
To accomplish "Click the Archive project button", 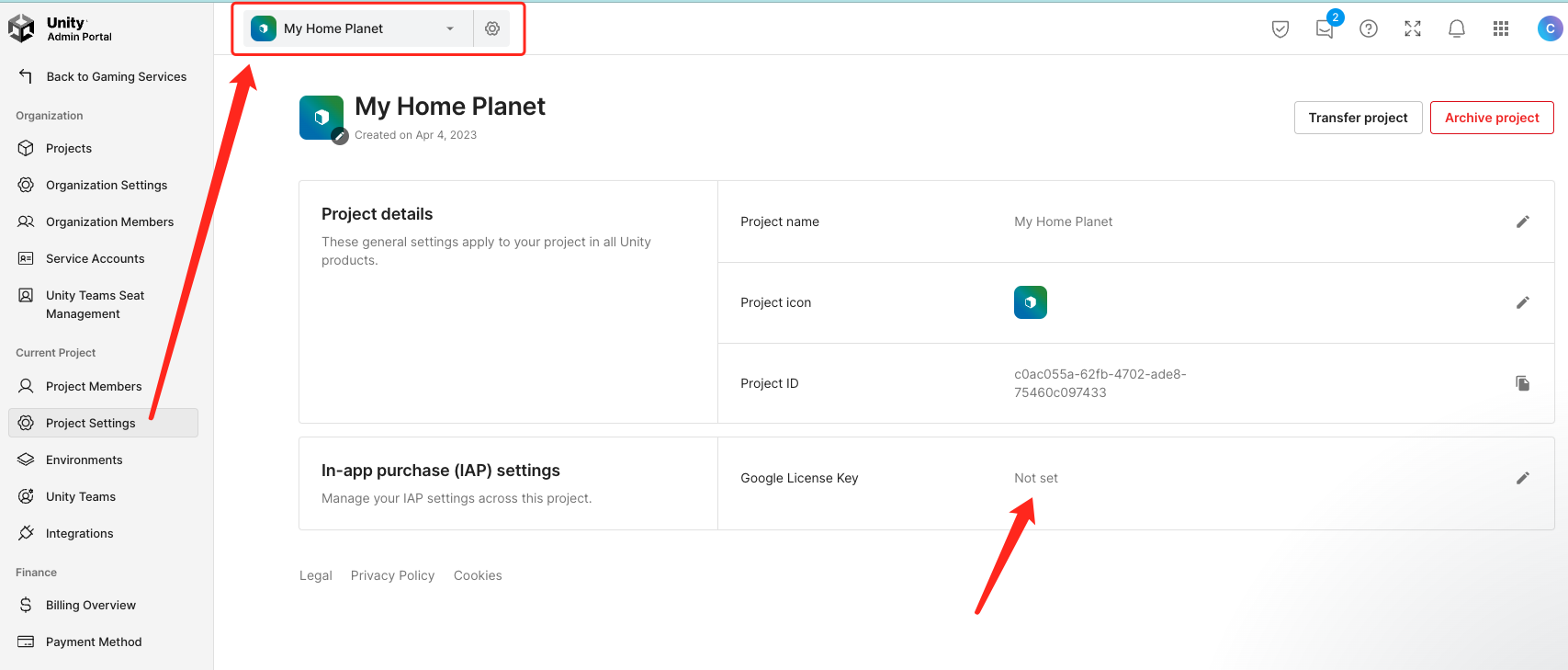I will (1492, 118).
